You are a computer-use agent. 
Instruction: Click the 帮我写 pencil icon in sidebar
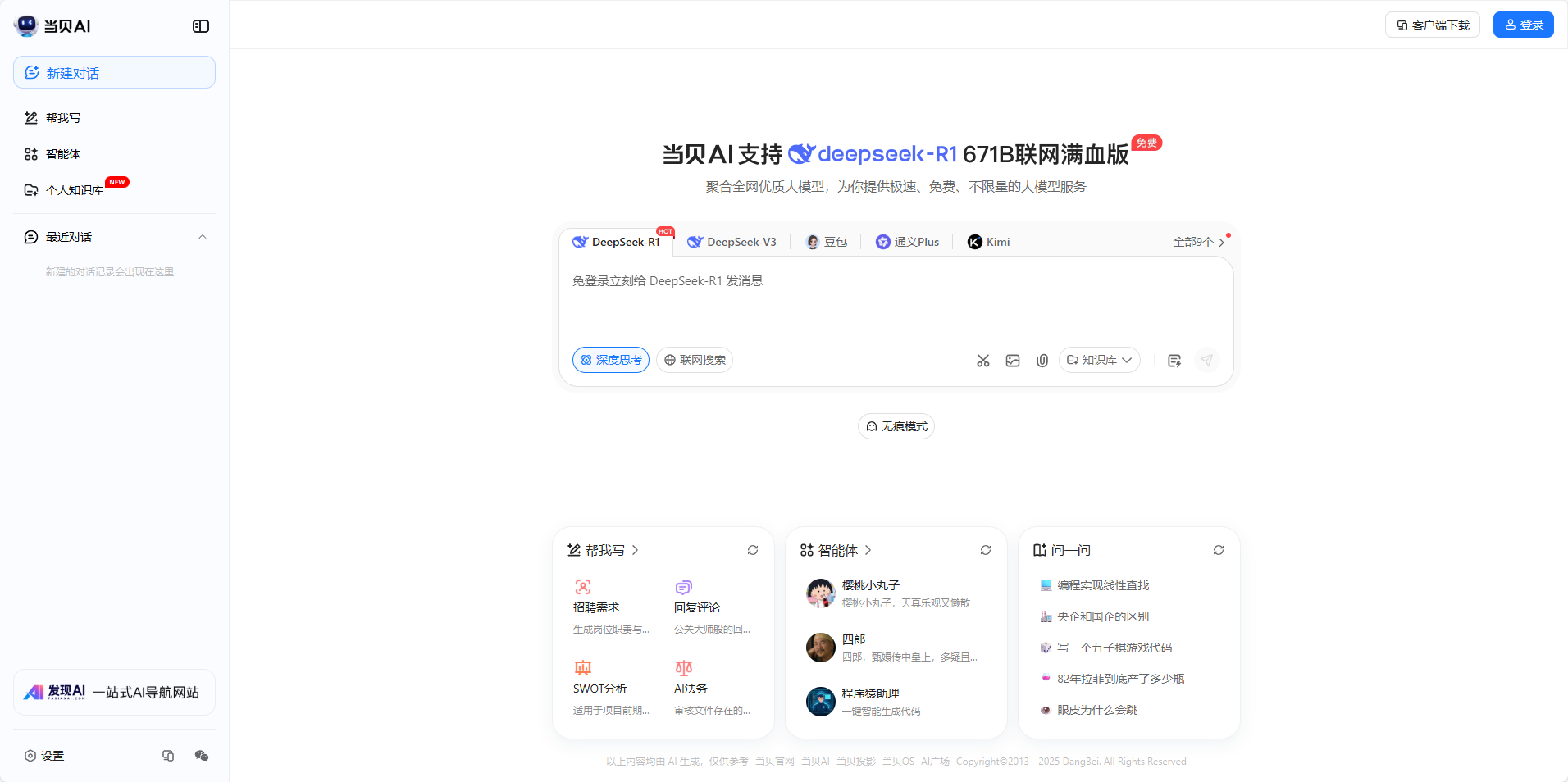point(31,118)
